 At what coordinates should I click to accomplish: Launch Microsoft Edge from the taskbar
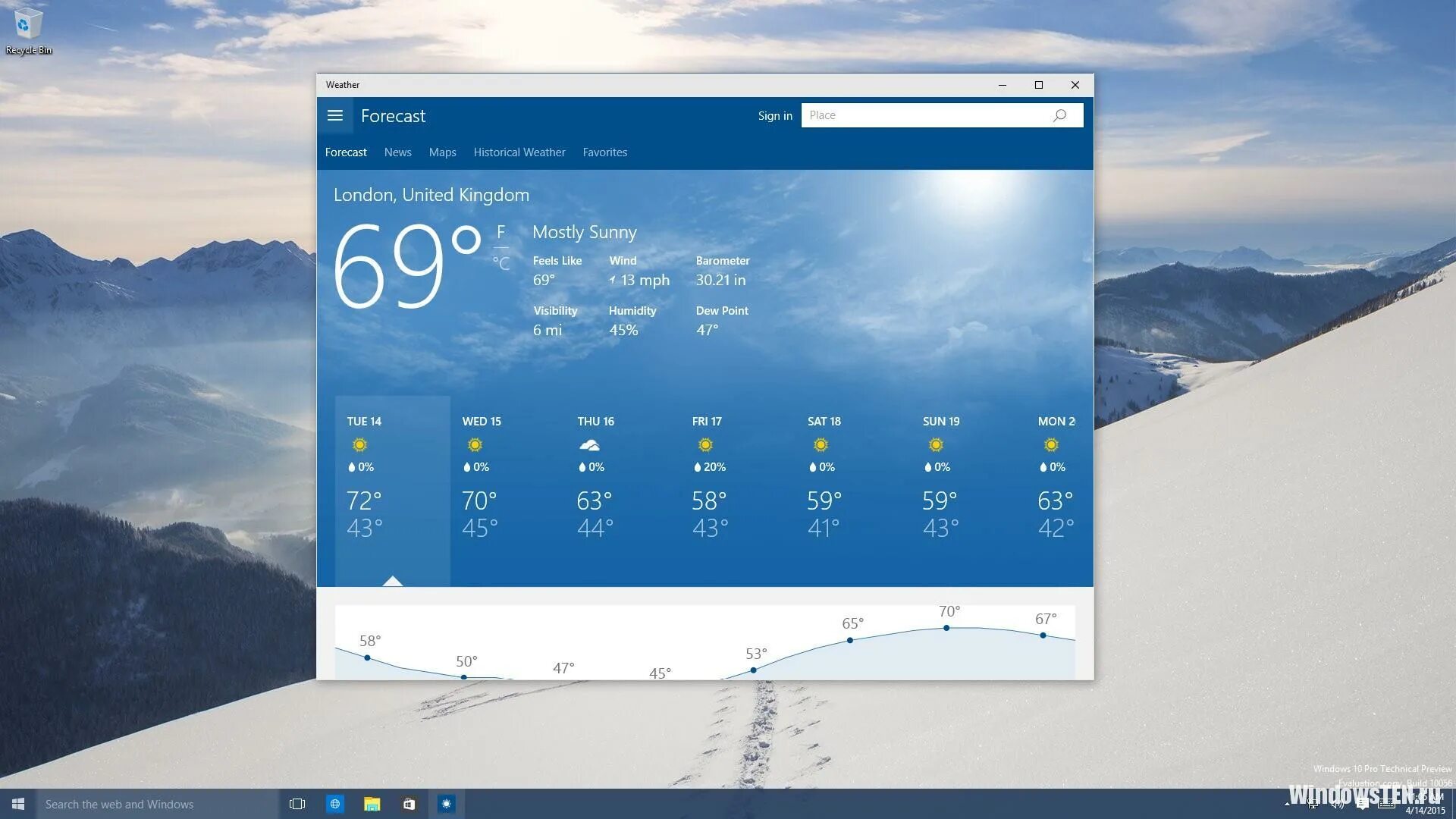[x=335, y=804]
